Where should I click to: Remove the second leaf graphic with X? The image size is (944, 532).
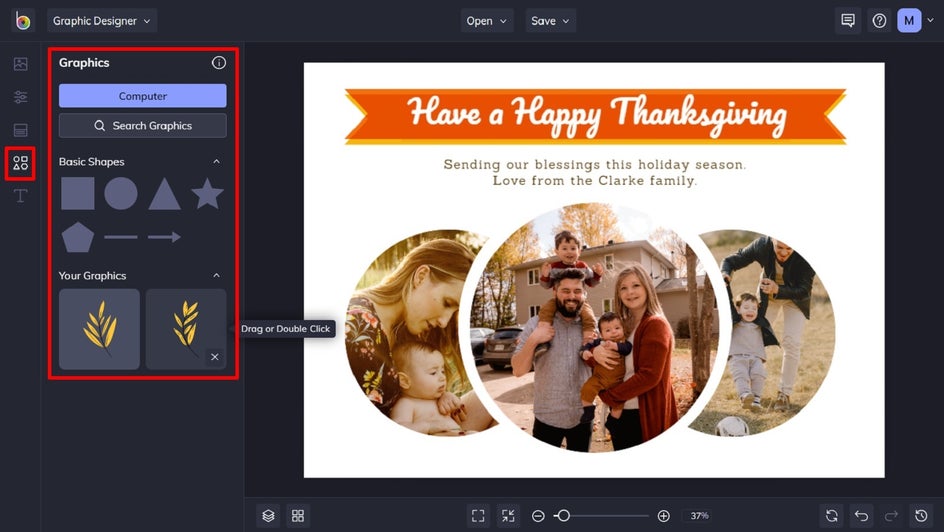point(214,357)
